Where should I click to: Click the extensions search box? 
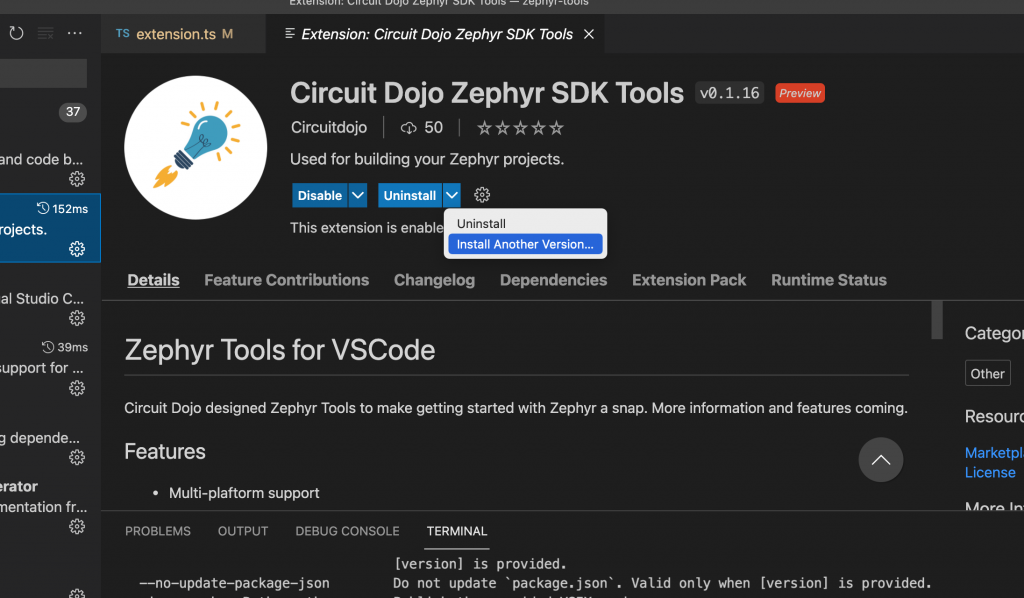point(43,73)
